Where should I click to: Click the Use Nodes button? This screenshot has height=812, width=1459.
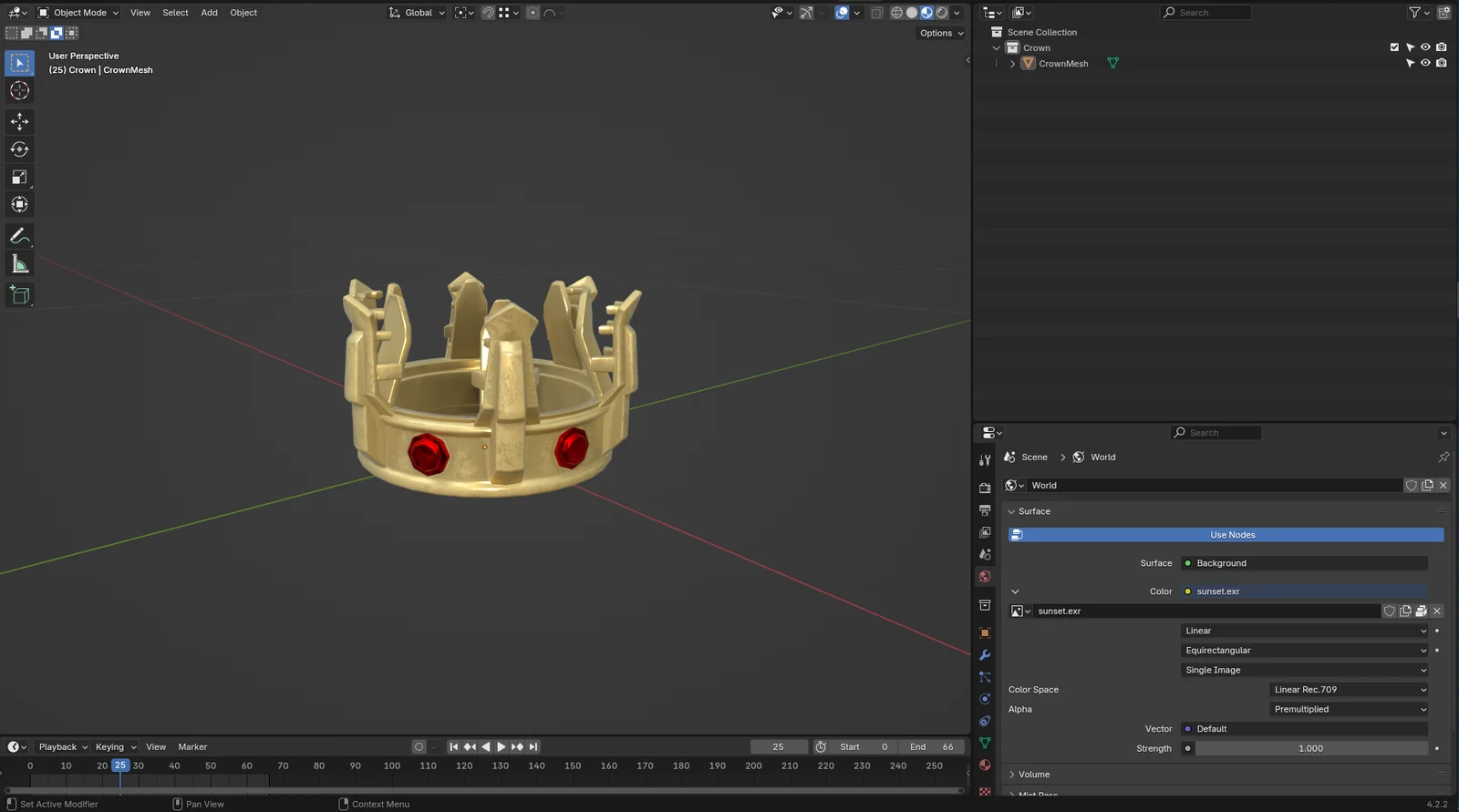(1226, 535)
